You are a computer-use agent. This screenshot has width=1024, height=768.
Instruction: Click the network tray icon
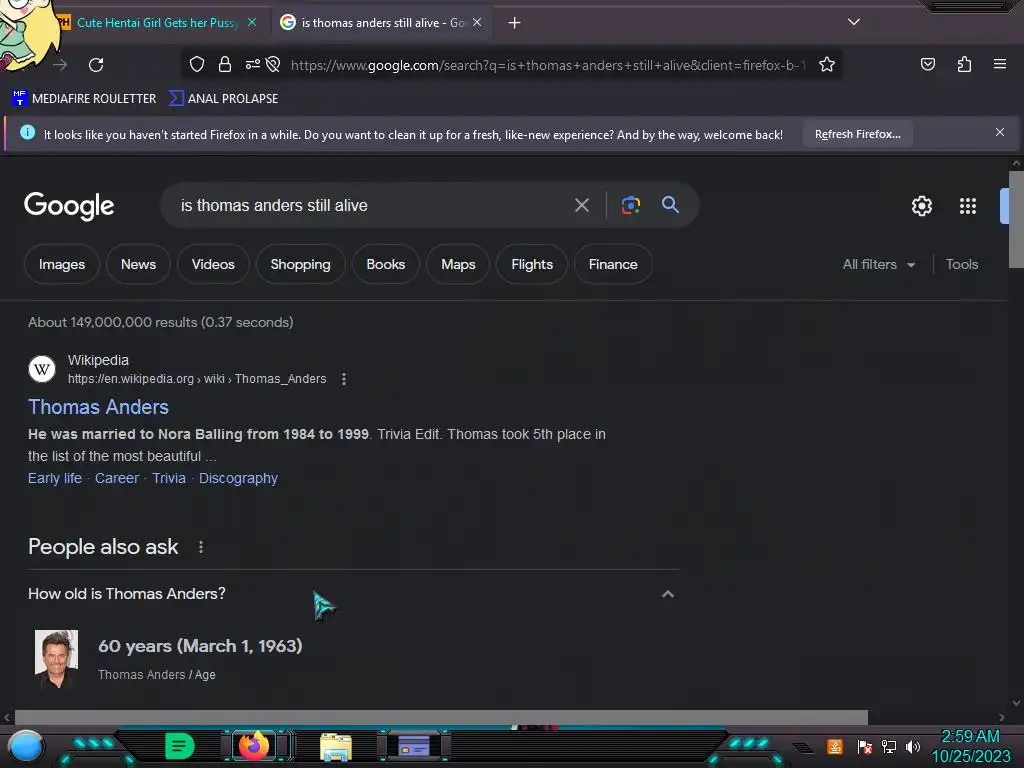click(x=888, y=746)
